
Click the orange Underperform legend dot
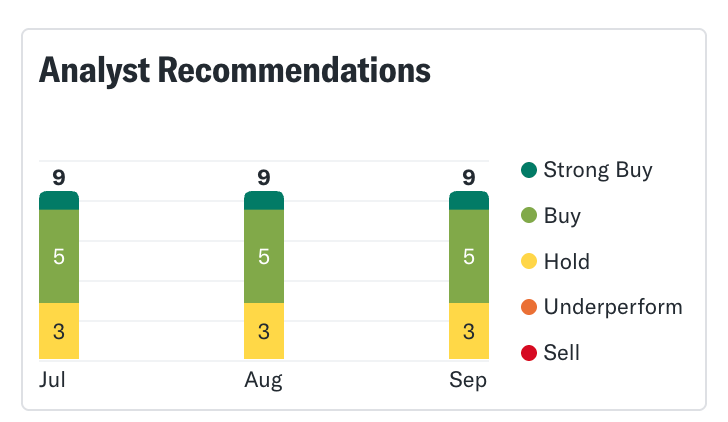coord(529,307)
